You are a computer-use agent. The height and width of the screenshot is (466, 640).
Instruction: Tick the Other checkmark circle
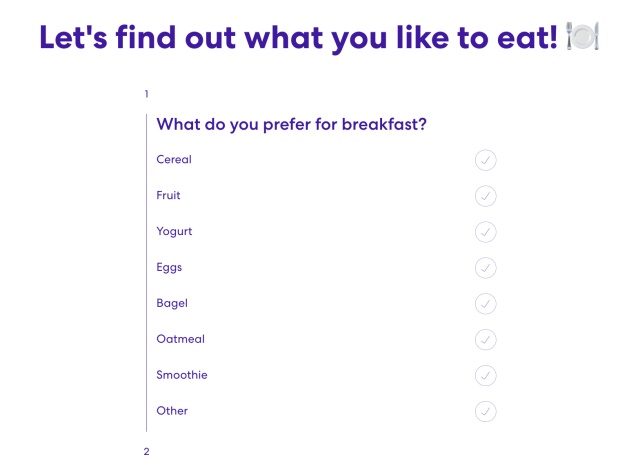coord(486,411)
